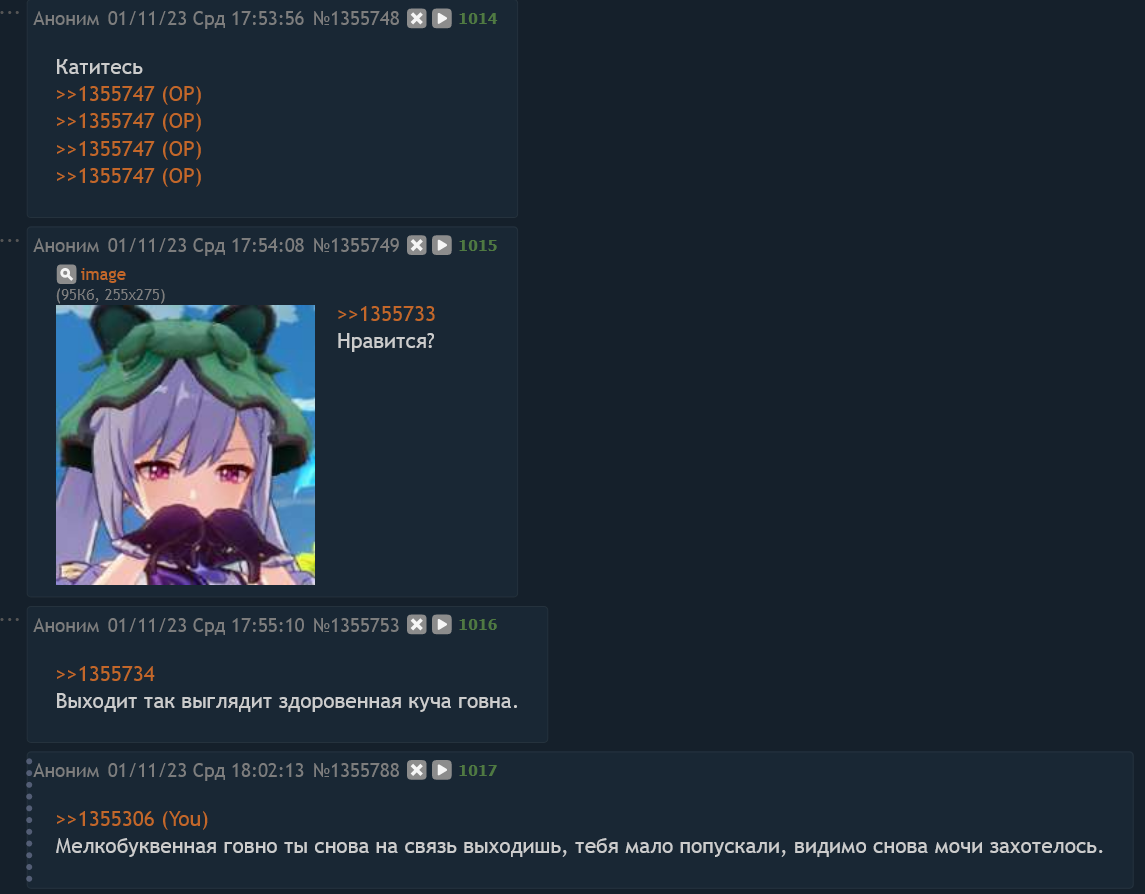Open the three-dot menu beside post 1014
The image size is (1145, 894).
point(9,12)
